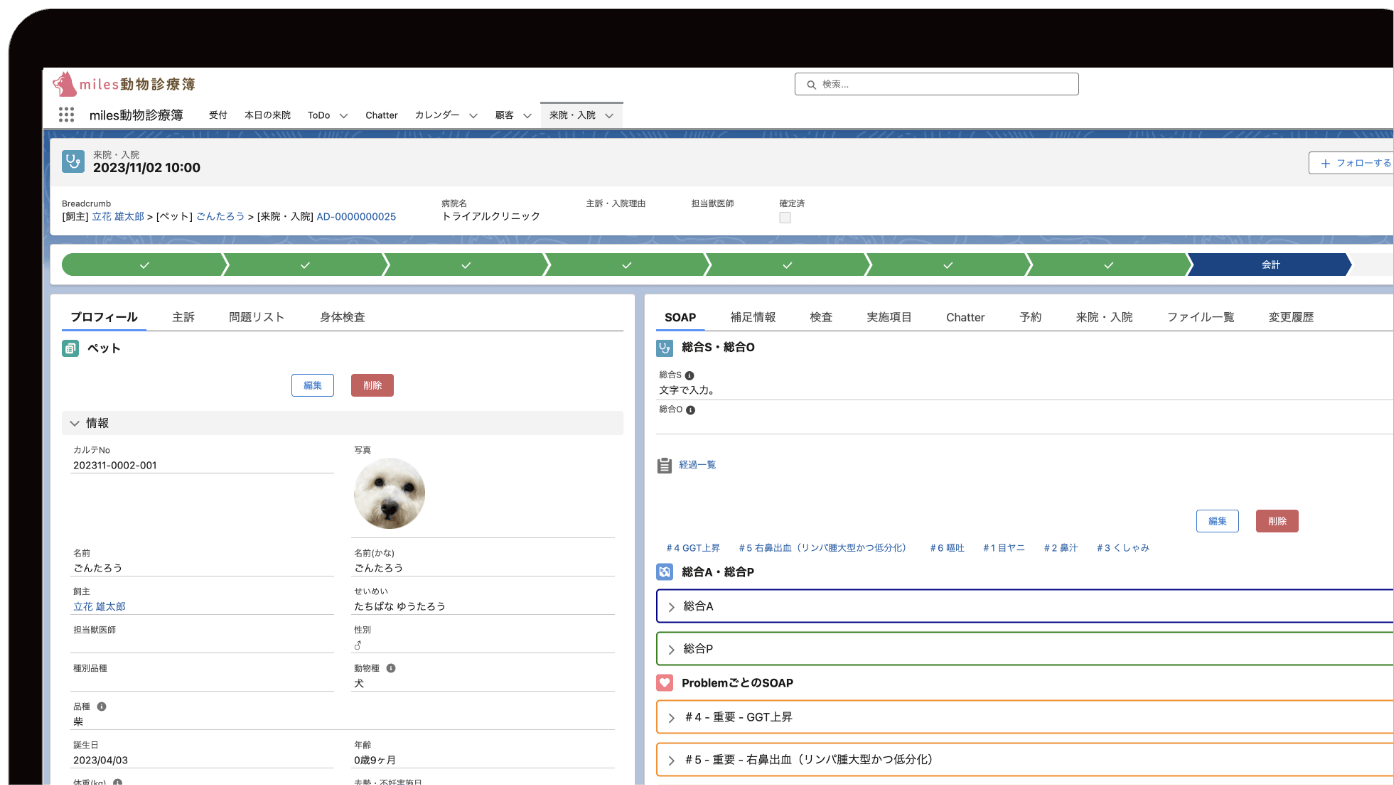Viewport: 1394px width, 785px height.
Task: Toggle the 確定済 checkbox
Action: click(785, 217)
